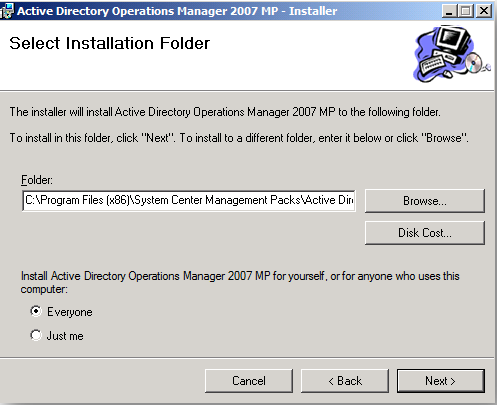The image size is (497, 405).
Task: Choose the Just me option
Action: tap(36, 335)
